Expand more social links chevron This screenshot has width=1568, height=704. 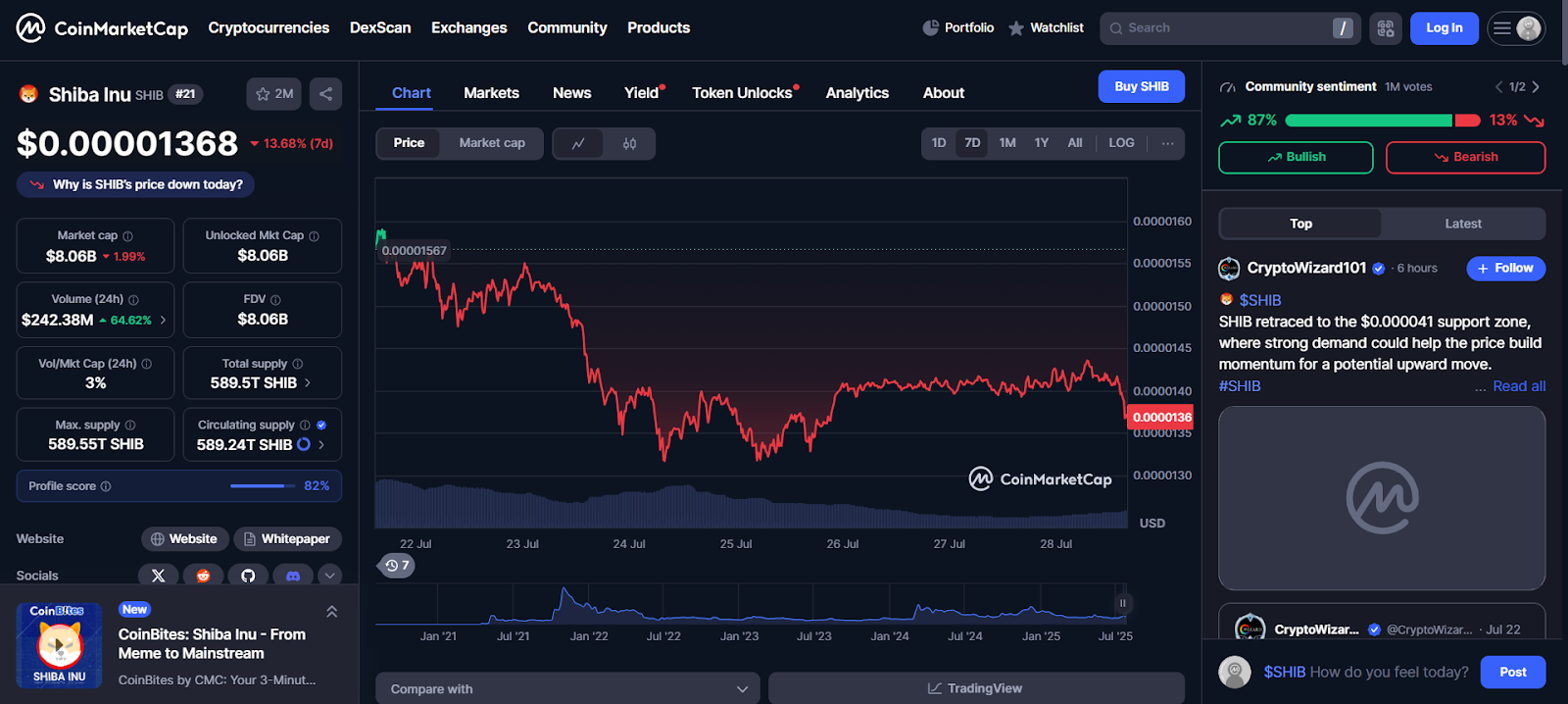click(x=330, y=576)
